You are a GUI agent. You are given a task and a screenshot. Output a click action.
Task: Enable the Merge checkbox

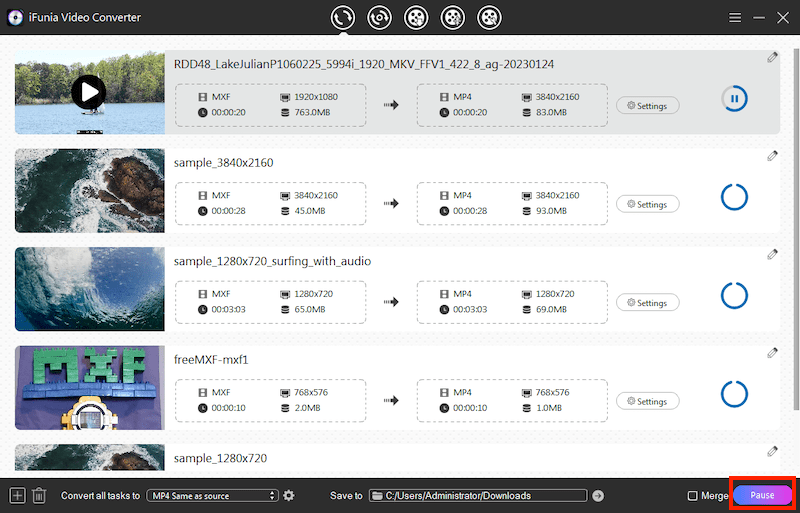[693, 496]
